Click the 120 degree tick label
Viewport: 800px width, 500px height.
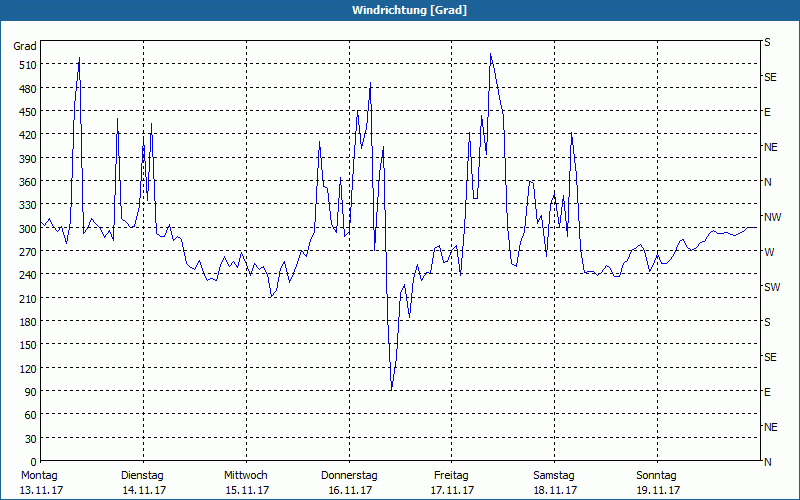[x=28, y=368]
